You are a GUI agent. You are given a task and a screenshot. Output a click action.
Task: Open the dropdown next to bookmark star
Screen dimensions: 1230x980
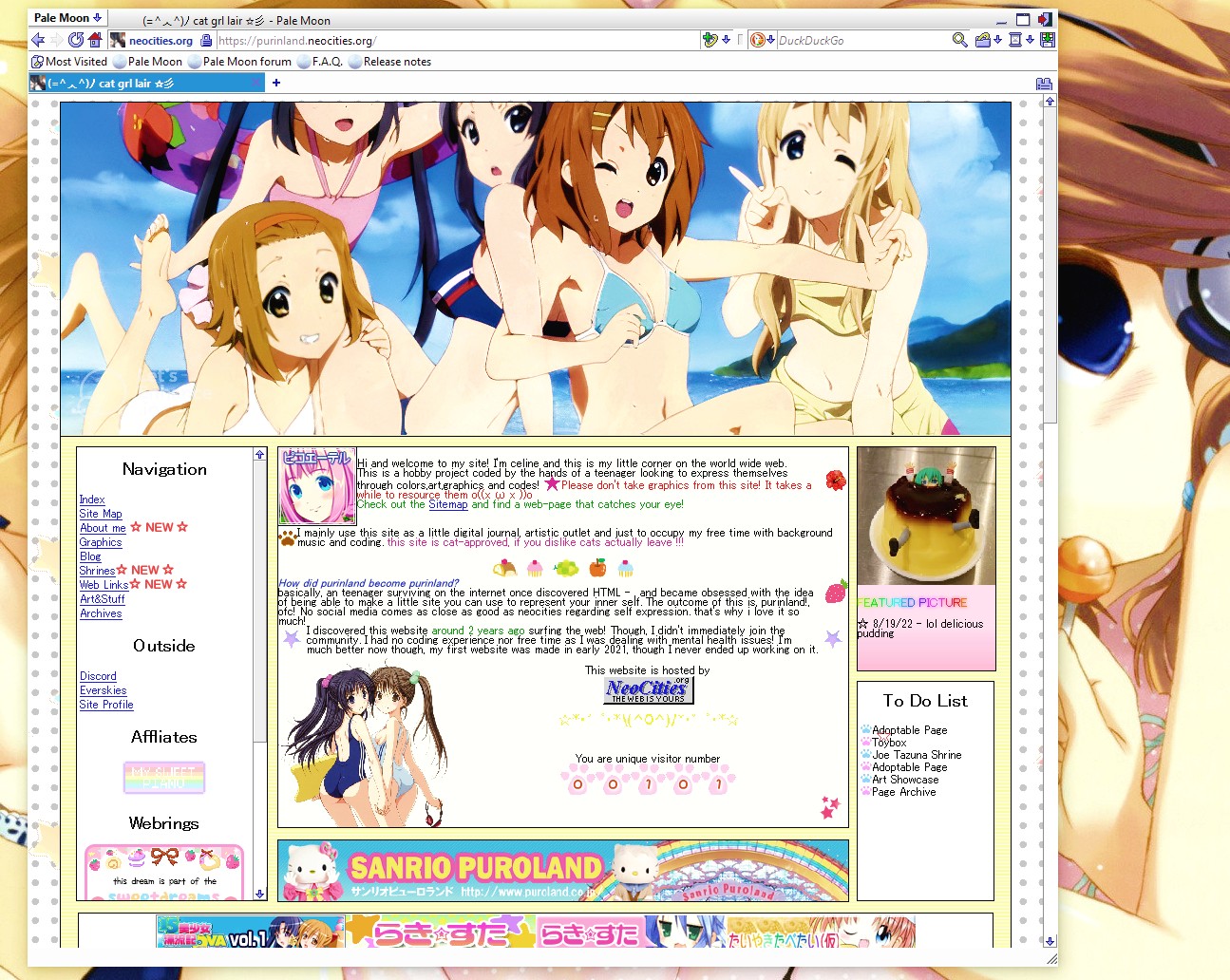727,40
